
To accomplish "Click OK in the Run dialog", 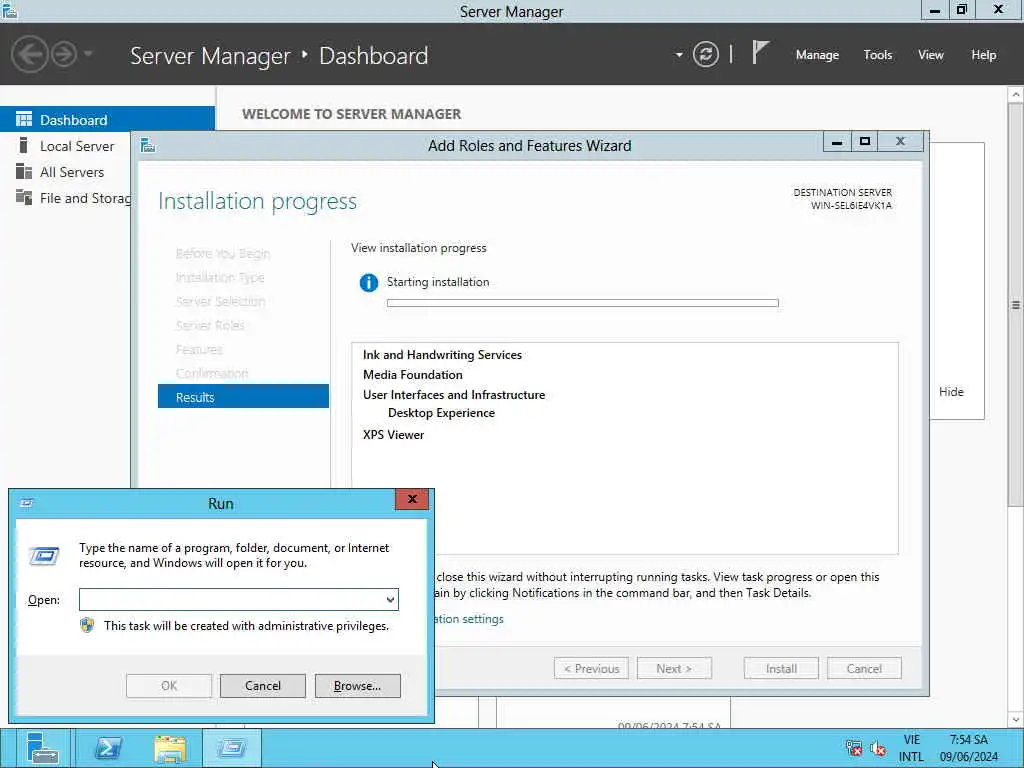I will pyautogui.click(x=169, y=686).
